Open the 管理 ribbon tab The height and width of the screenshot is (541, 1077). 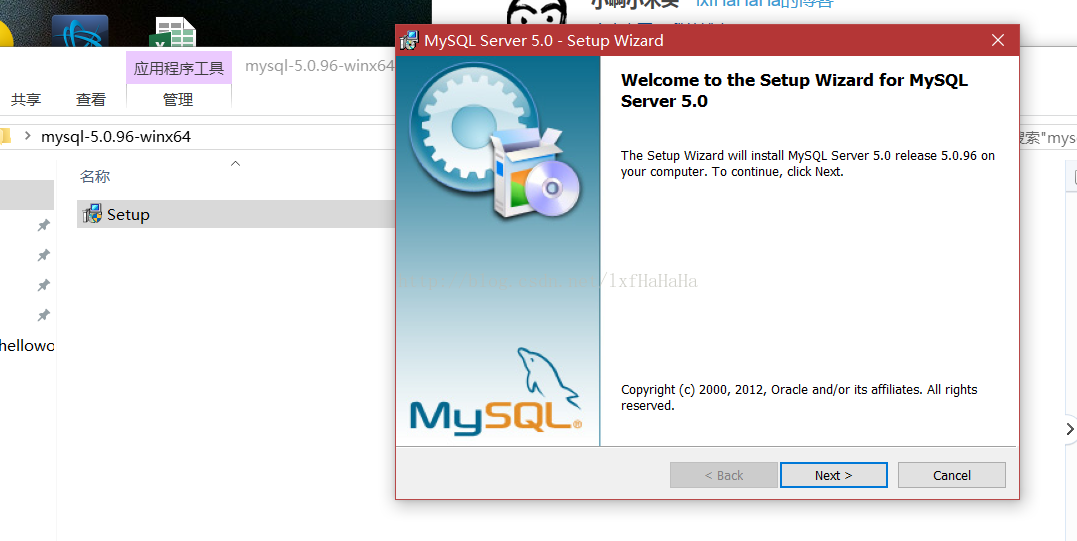click(x=178, y=100)
